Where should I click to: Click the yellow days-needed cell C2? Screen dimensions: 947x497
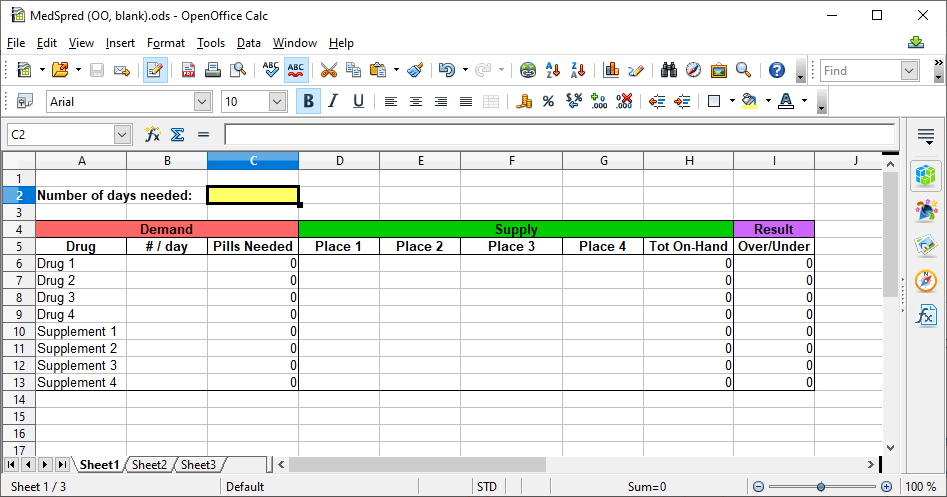[x=253, y=195]
